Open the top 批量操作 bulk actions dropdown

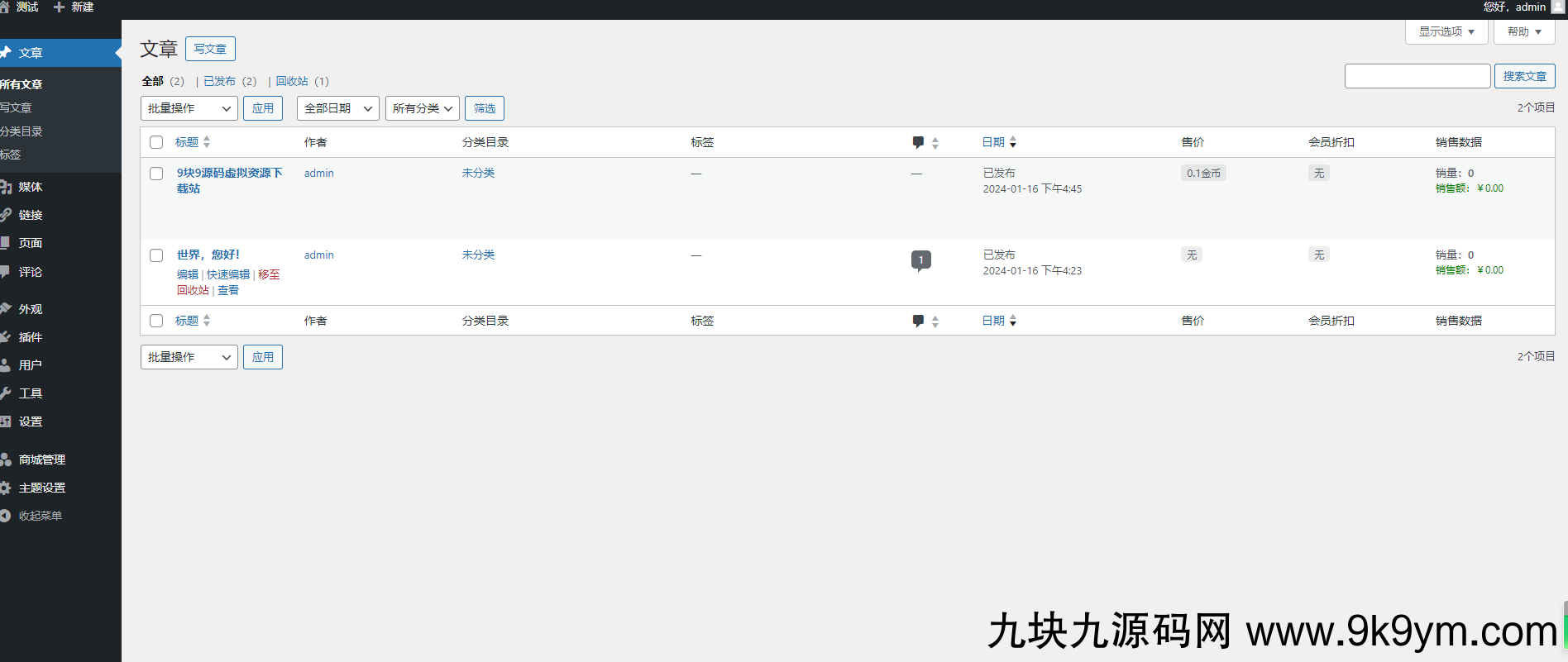[189, 108]
